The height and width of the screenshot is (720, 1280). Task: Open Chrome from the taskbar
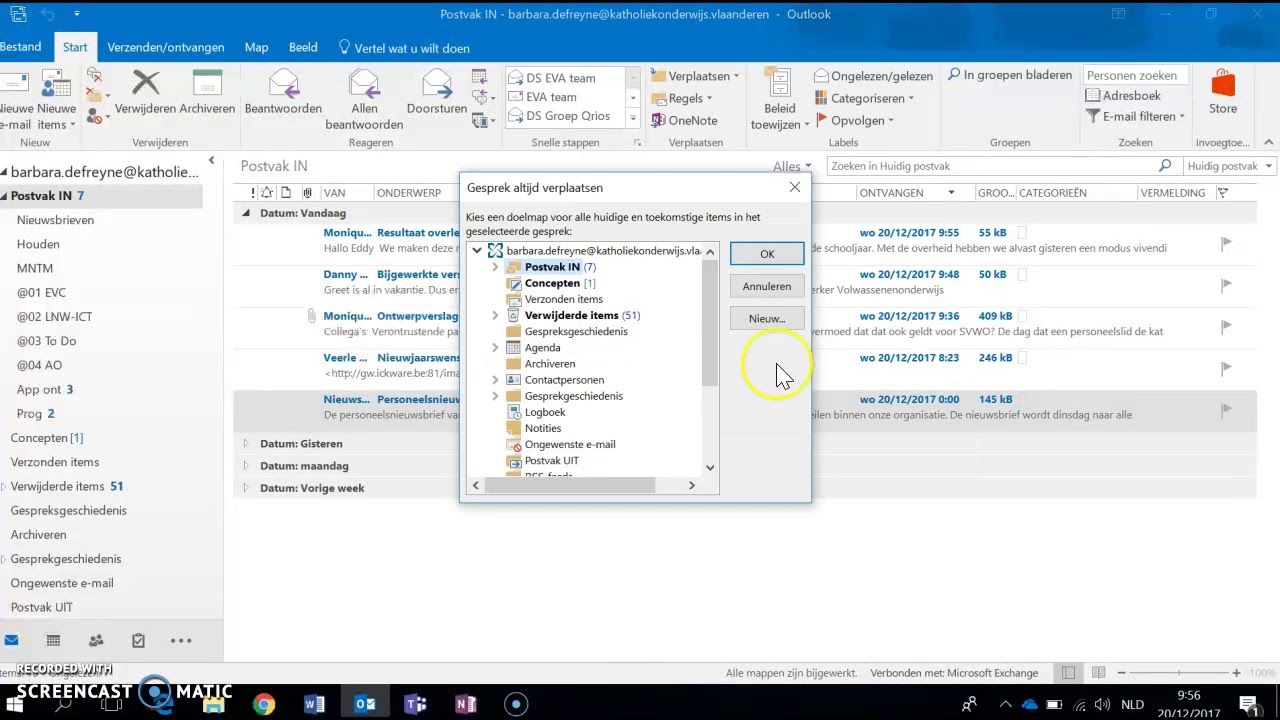(263, 704)
